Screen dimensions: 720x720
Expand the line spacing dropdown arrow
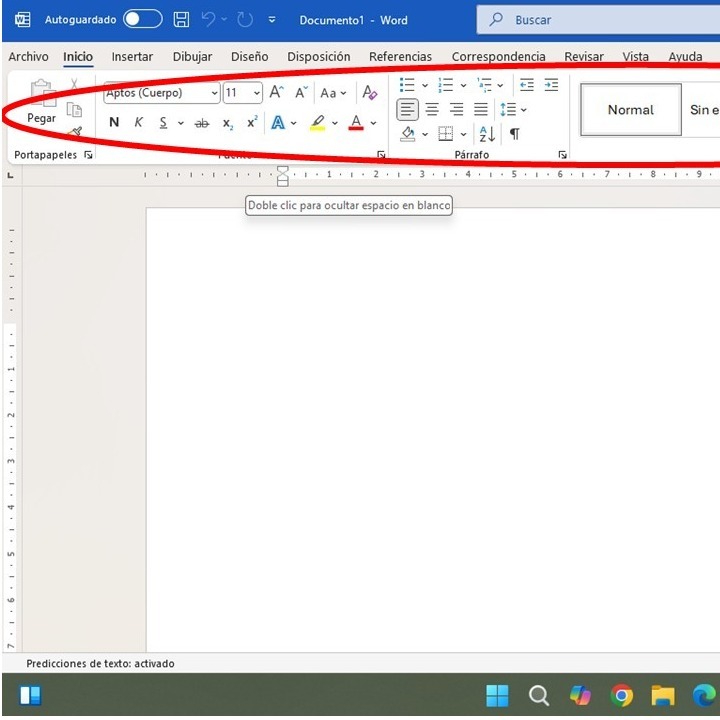pos(524,110)
